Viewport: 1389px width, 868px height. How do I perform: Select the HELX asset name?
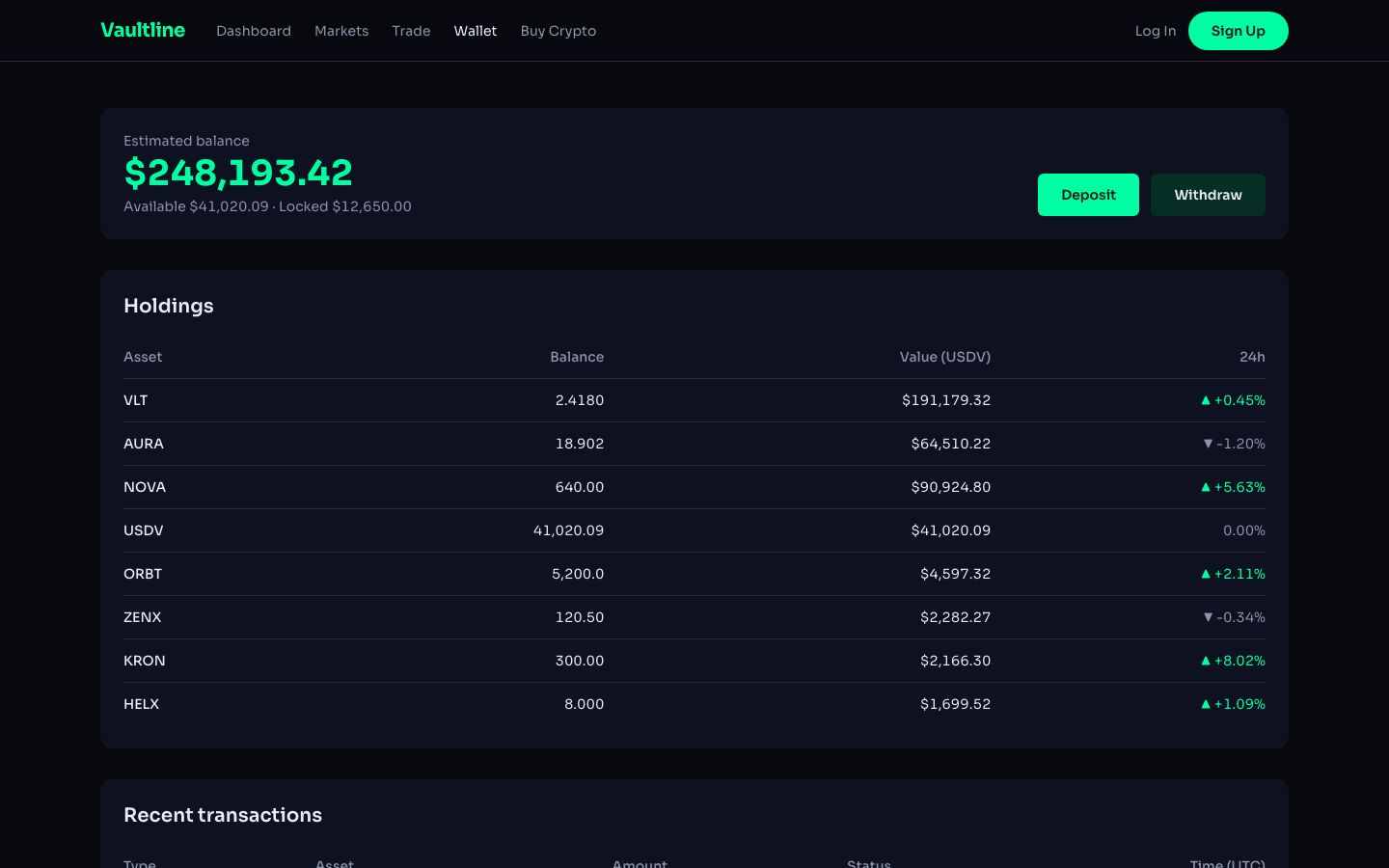click(x=142, y=704)
